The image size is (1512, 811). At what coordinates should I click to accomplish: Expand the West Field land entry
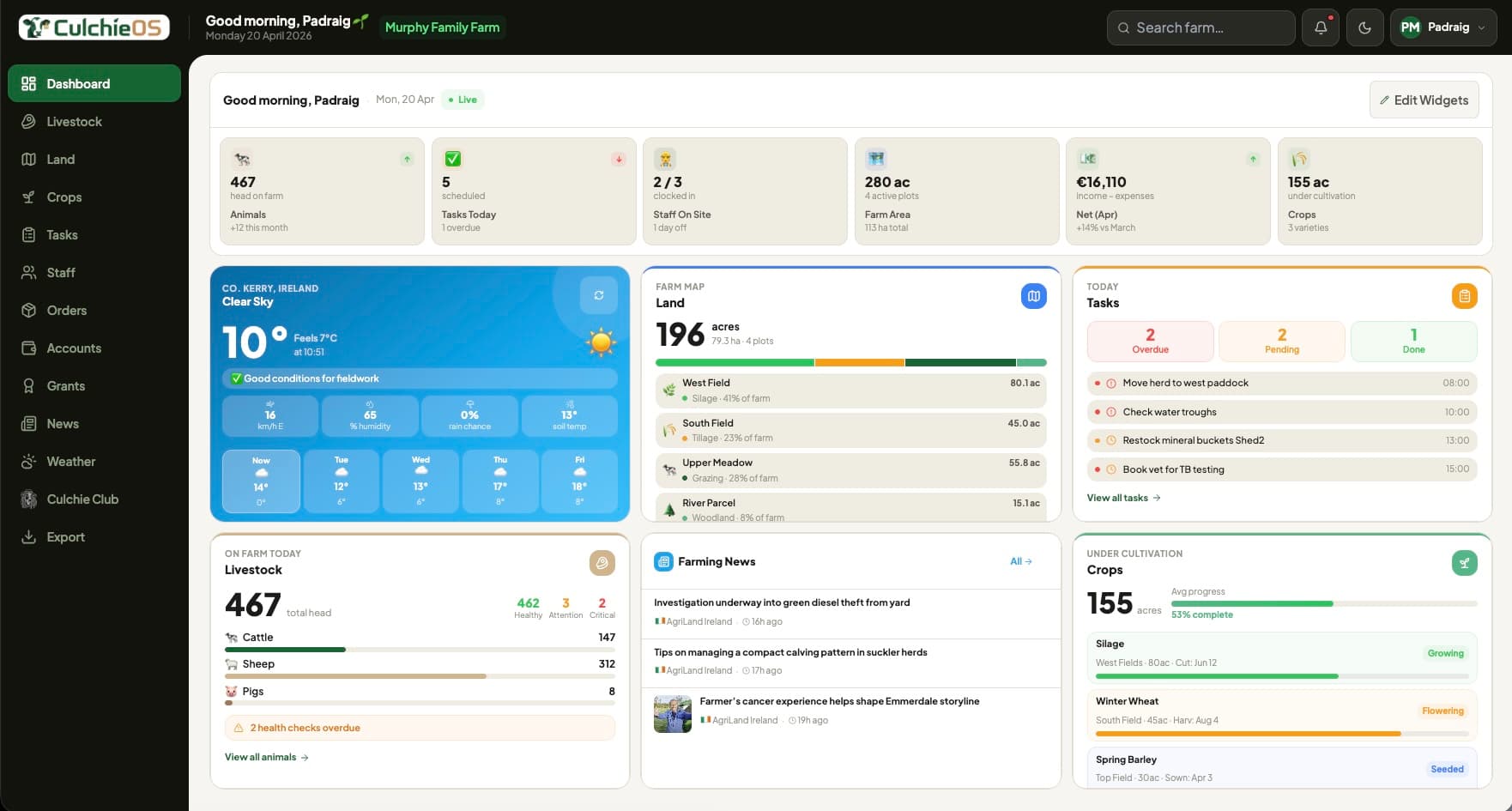849,390
